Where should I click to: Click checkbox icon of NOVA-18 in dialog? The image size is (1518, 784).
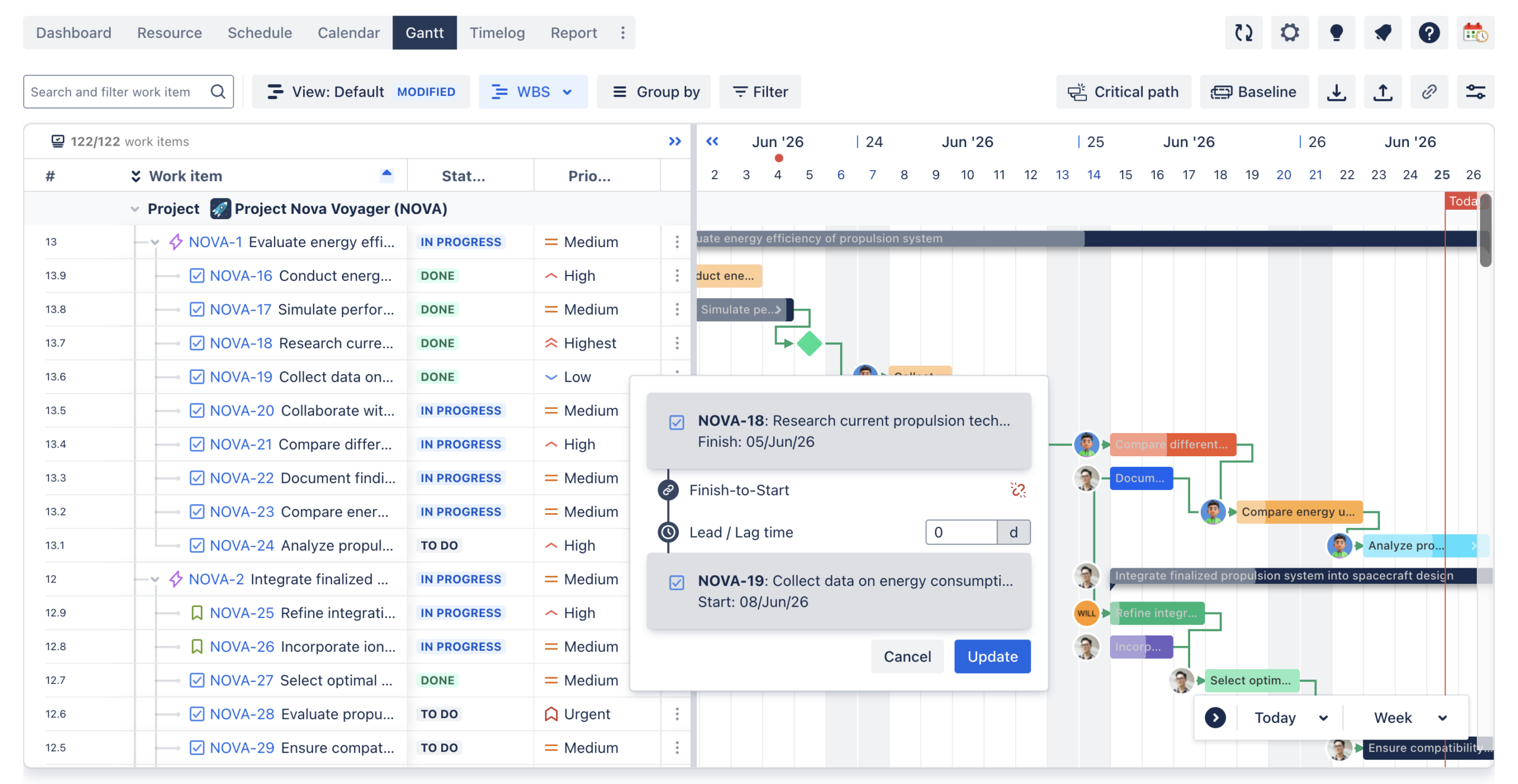pos(677,422)
